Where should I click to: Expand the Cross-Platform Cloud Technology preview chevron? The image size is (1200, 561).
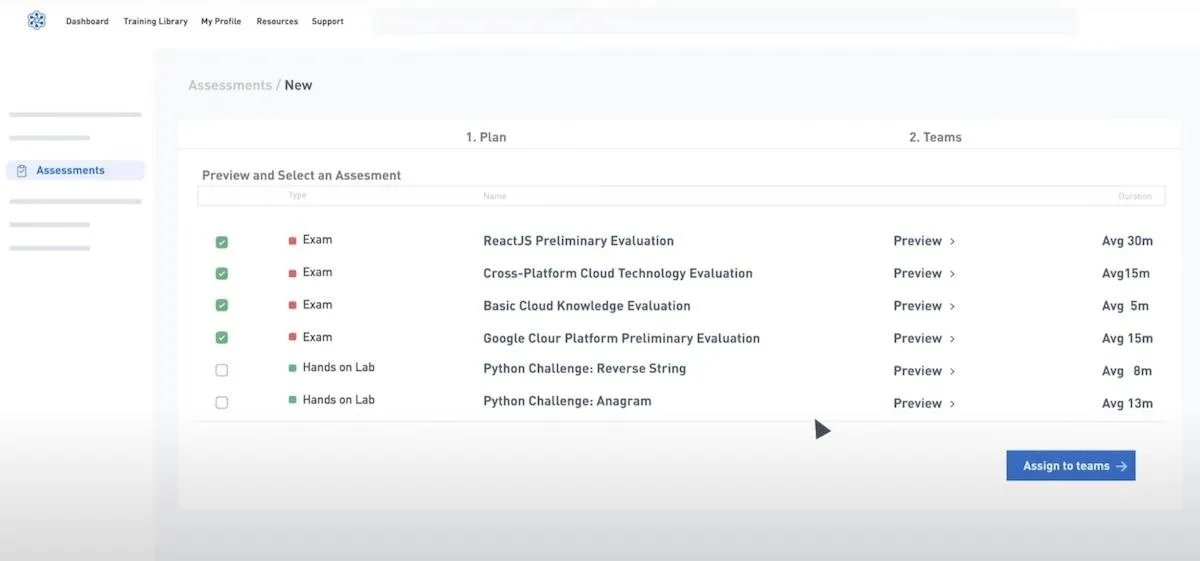(952, 274)
